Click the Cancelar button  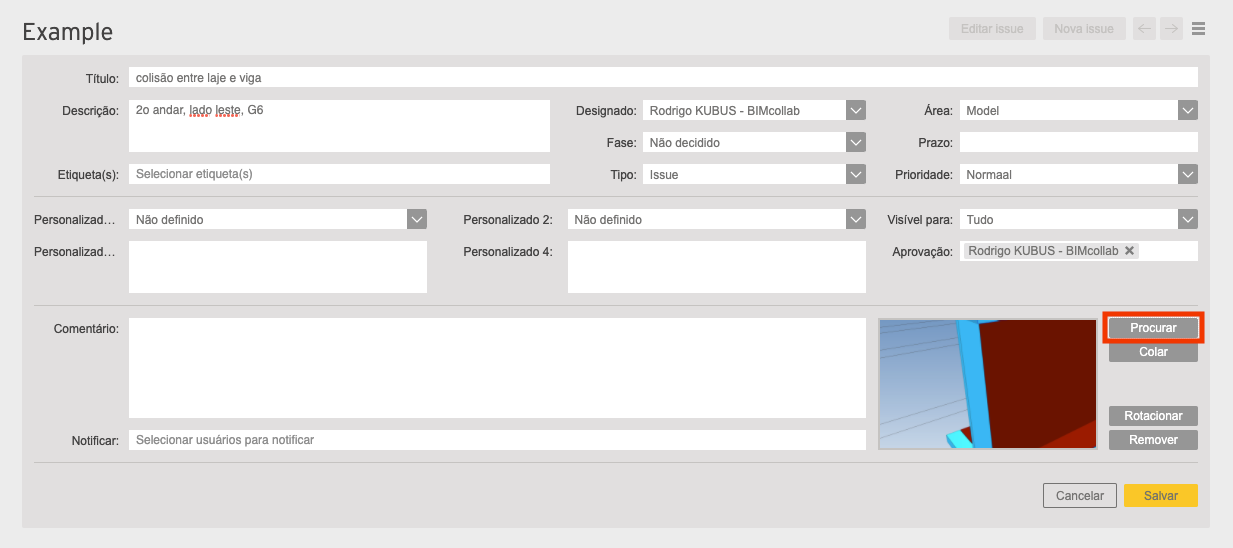click(1080, 495)
